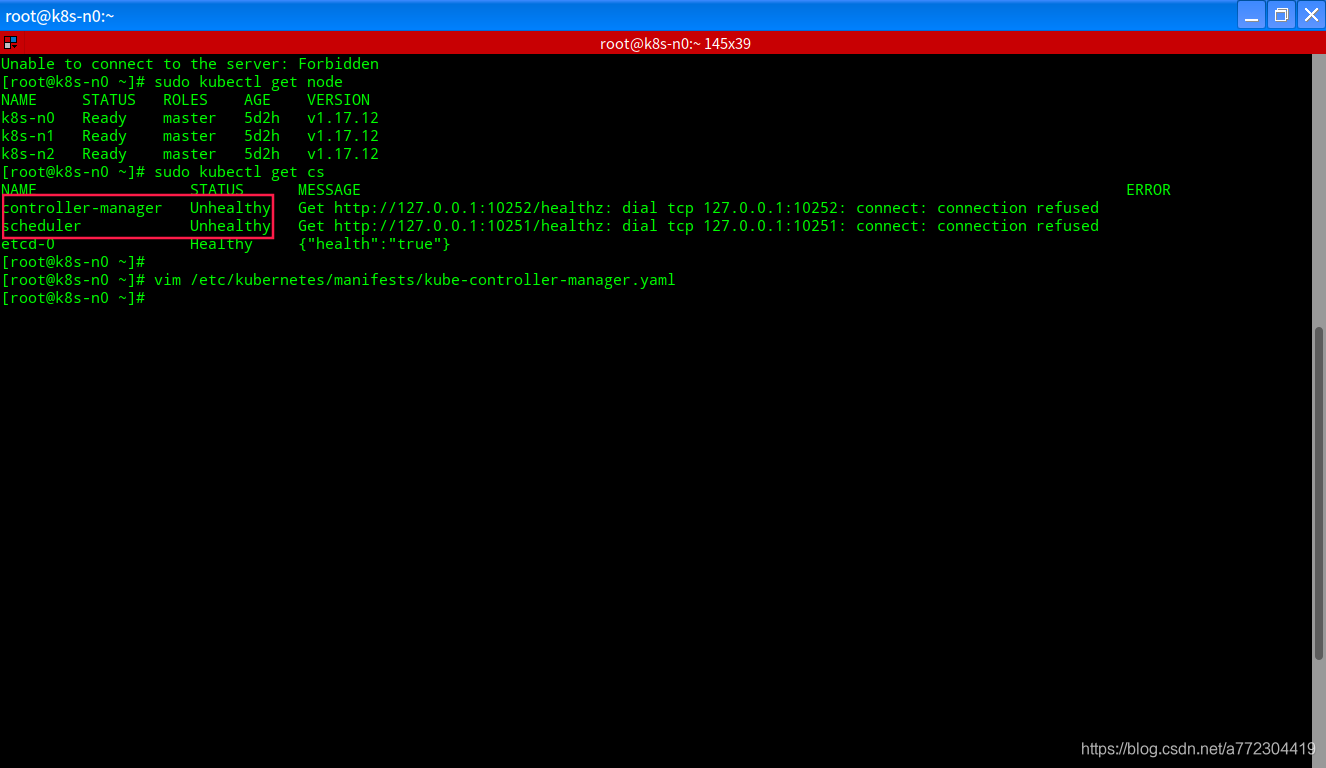This screenshot has height=768, width=1326.
Task: Click the 5d2h age of k8s-n2
Action: point(262,154)
